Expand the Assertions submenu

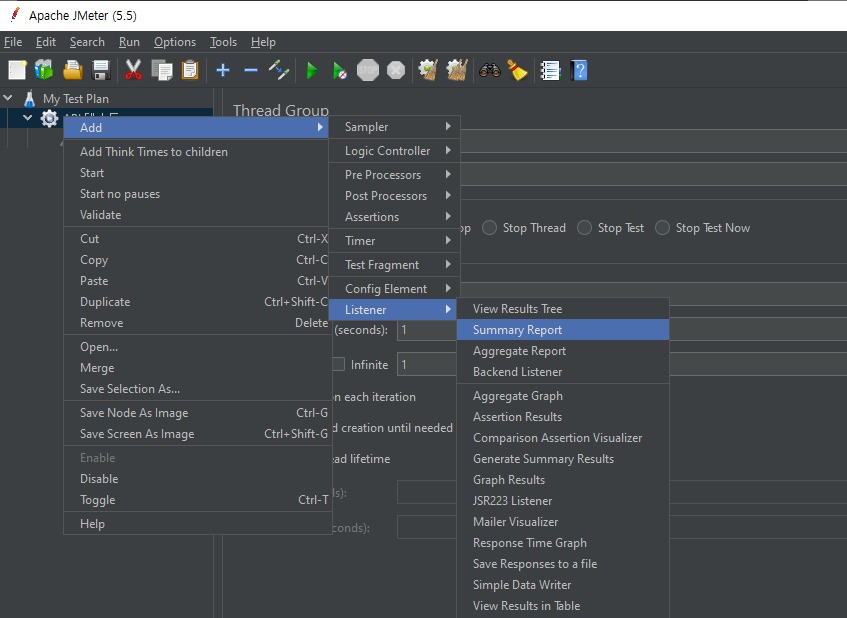pyautogui.click(x=395, y=217)
